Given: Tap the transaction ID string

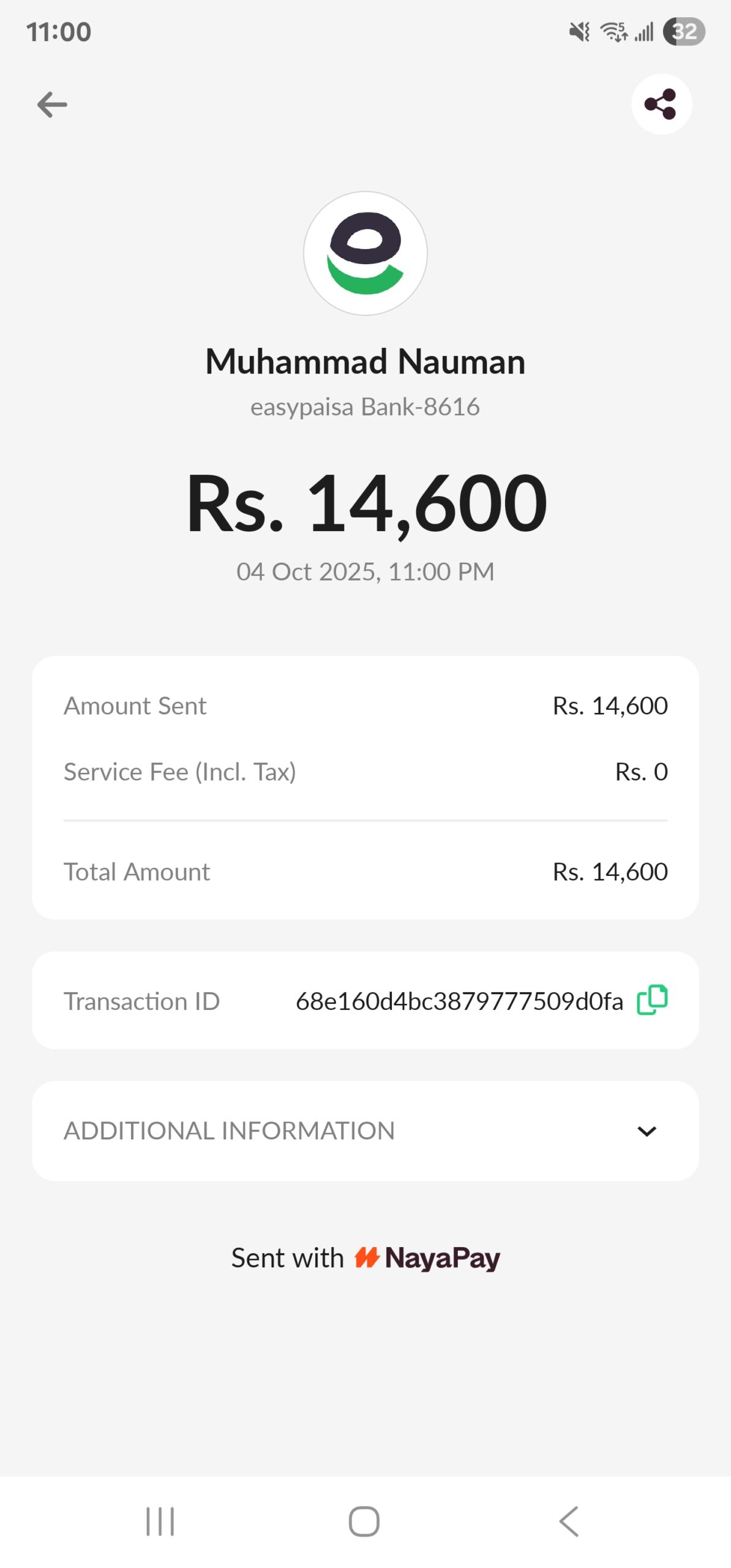Looking at the screenshot, I should (x=459, y=1001).
